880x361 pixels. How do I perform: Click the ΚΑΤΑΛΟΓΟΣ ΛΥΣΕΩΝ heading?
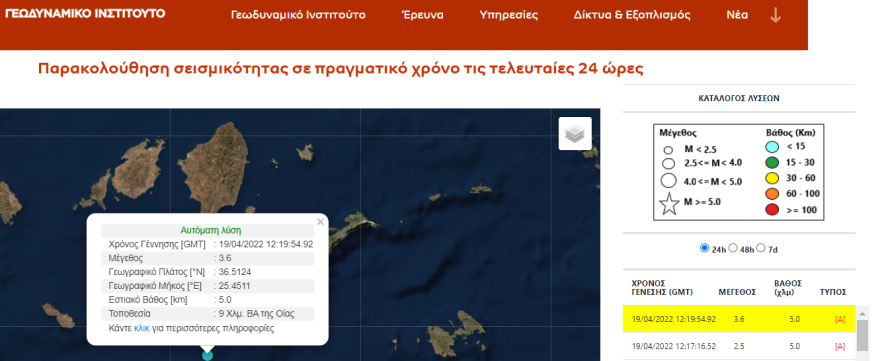pos(739,98)
